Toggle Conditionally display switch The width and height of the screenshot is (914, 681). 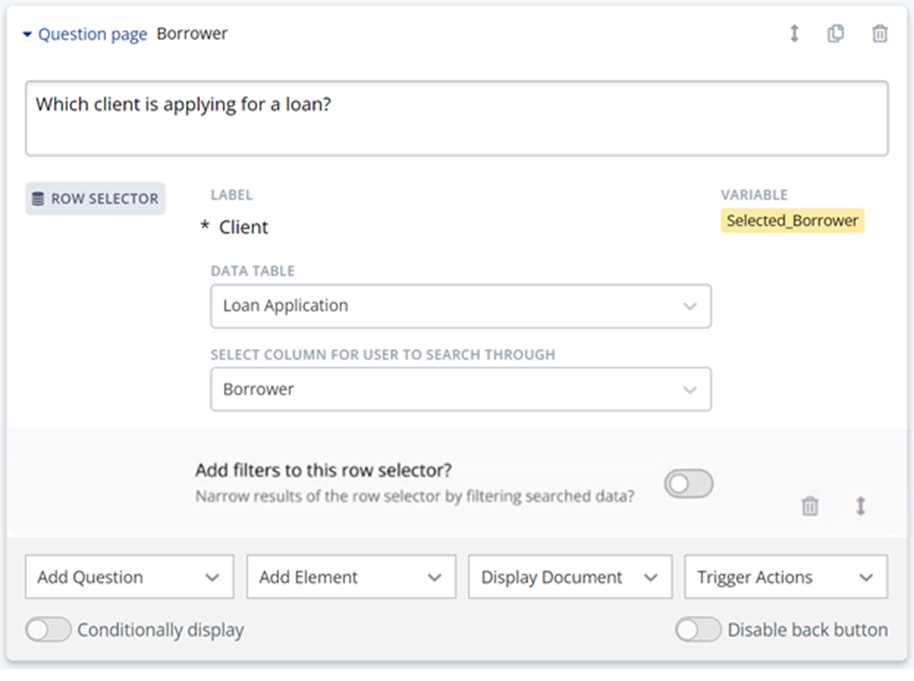point(48,630)
